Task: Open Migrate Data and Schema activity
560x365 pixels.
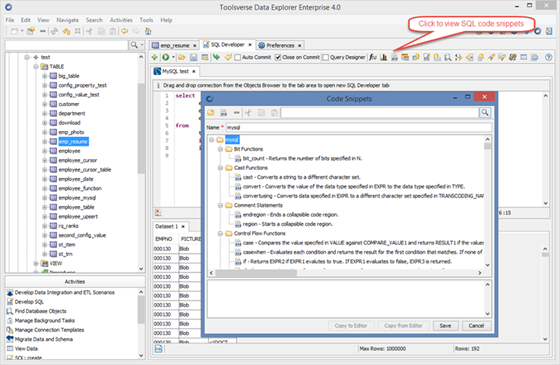Action: click(x=44, y=339)
